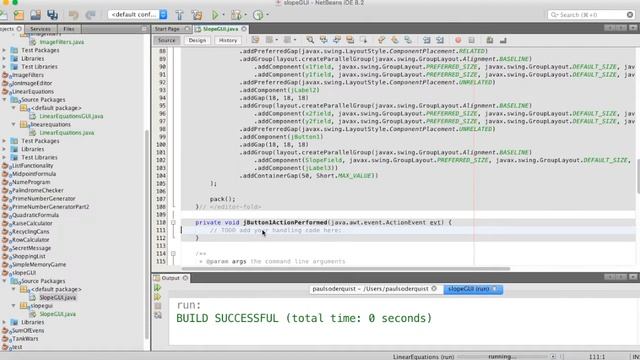Switch to Services tab
The width and height of the screenshot is (640, 360).
click(x=40, y=29)
